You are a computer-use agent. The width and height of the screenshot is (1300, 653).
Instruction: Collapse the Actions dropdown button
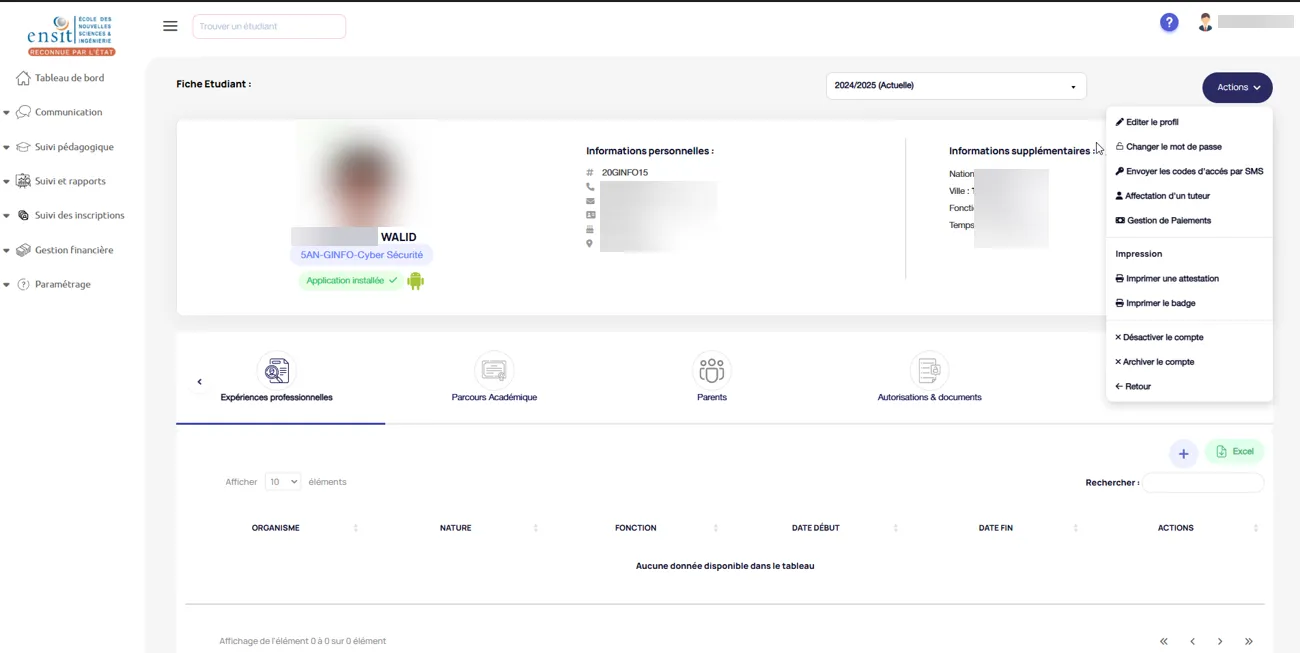(x=1237, y=87)
